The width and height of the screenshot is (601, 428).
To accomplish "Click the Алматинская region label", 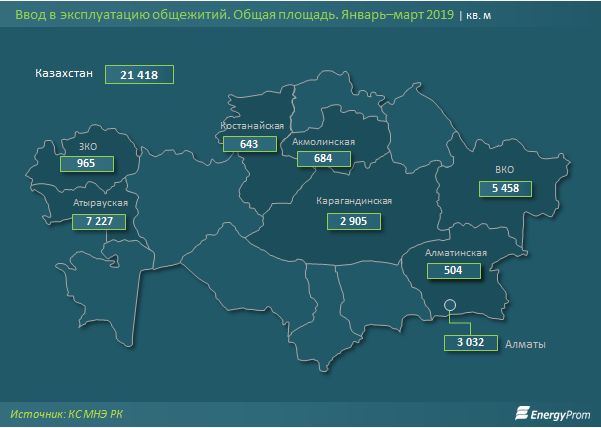I will [x=456, y=253].
